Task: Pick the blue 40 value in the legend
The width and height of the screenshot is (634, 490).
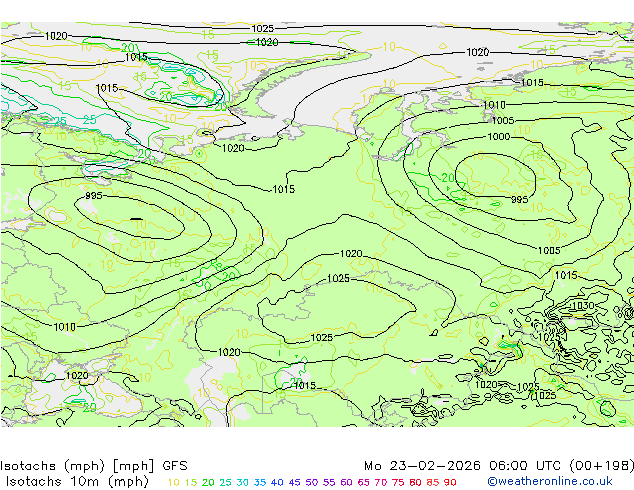Action: click(x=277, y=482)
